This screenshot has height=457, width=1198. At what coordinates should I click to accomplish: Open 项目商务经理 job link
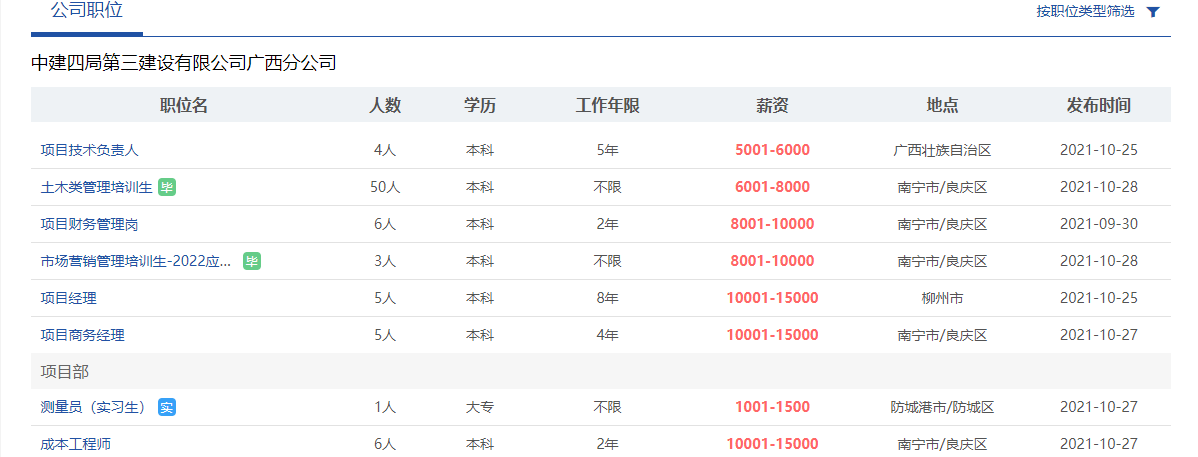(83, 335)
